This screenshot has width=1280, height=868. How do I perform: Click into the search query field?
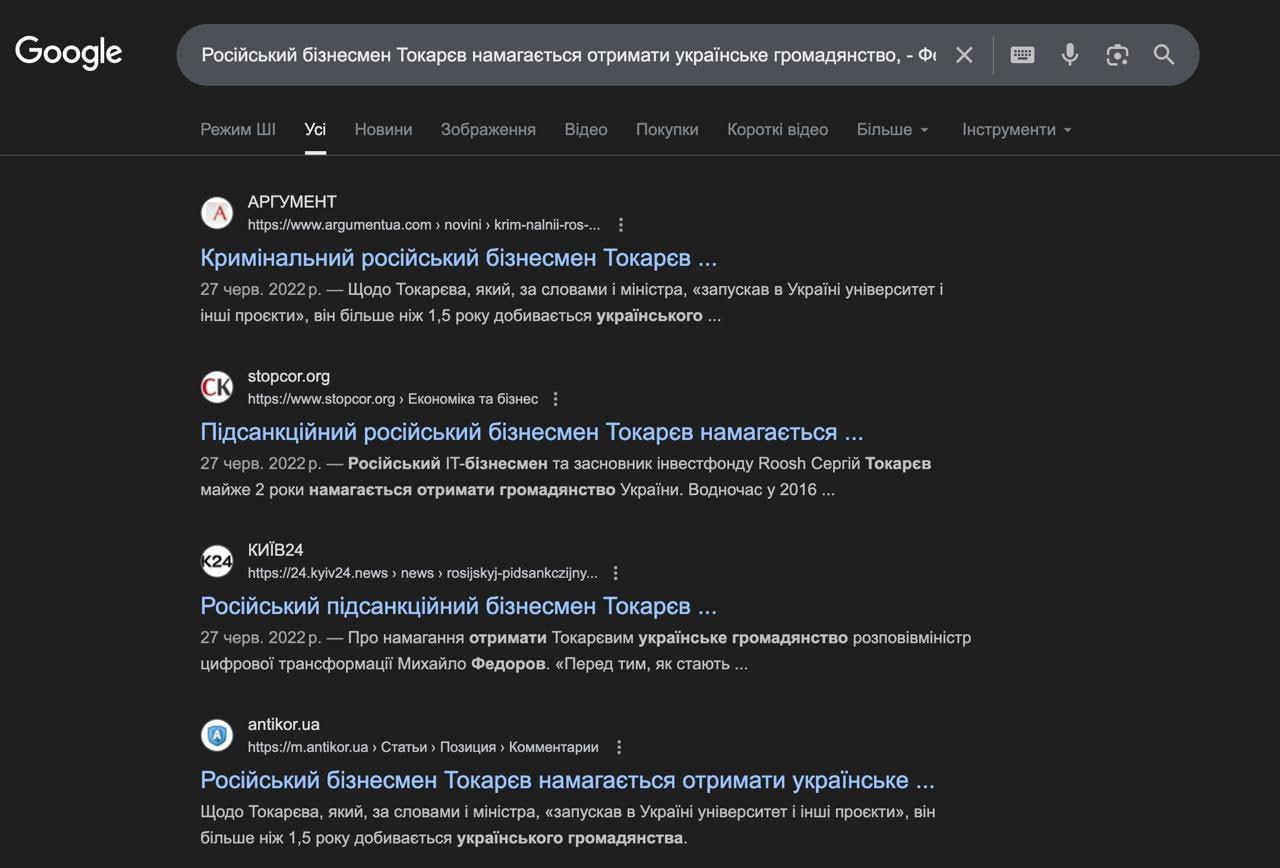(x=568, y=55)
